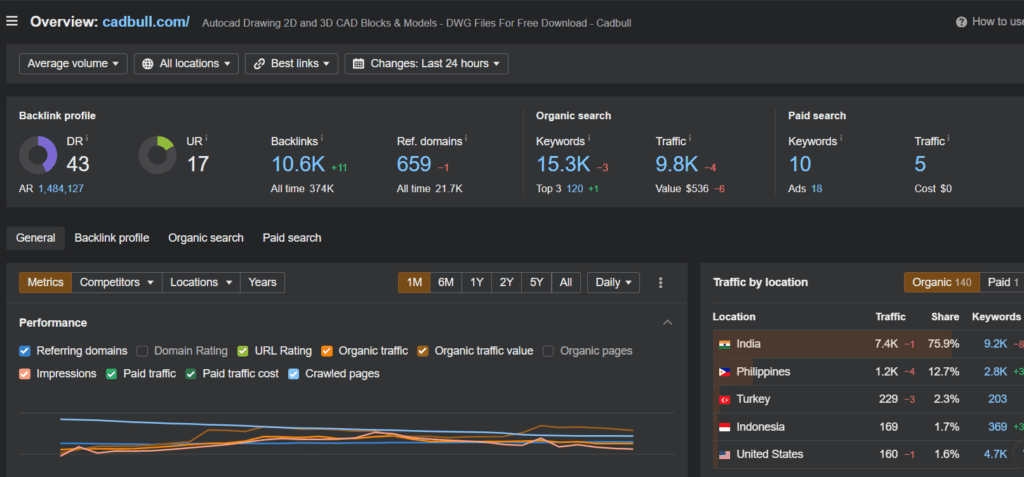Click the Philippines flag icon
The height and width of the screenshot is (477, 1024).
click(724, 372)
